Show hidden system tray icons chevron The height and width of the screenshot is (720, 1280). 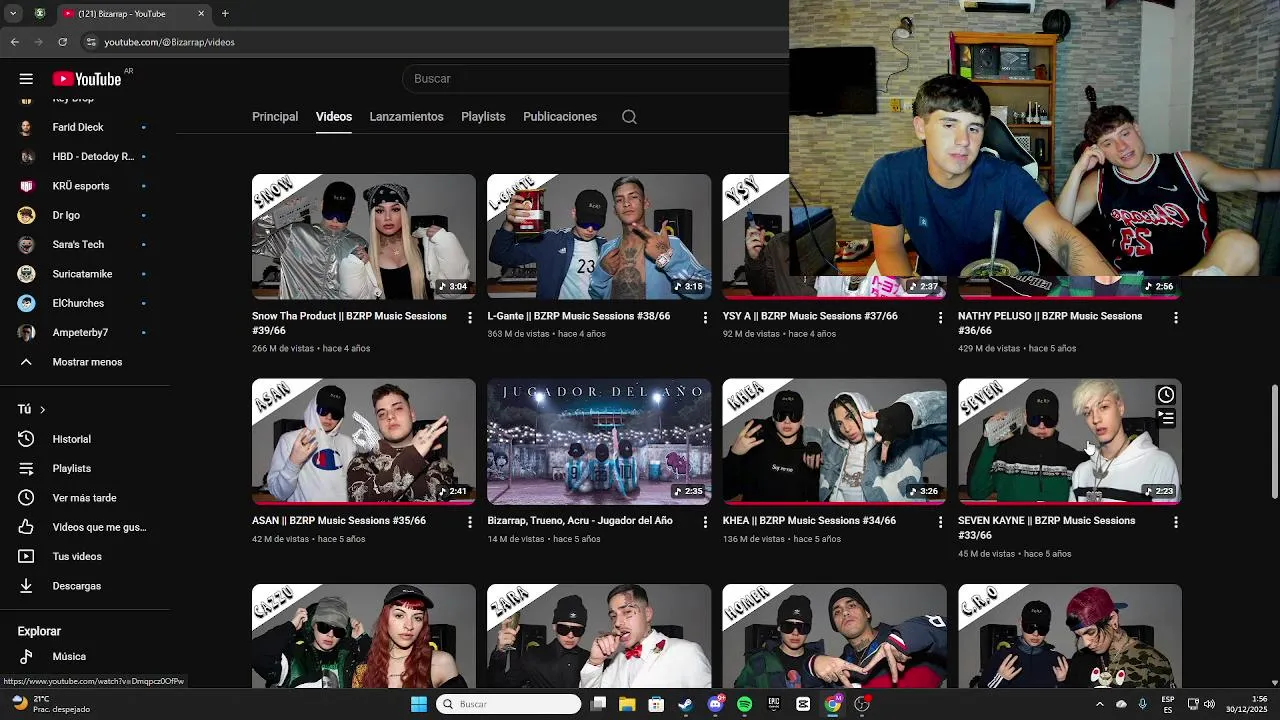click(1099, 704)
